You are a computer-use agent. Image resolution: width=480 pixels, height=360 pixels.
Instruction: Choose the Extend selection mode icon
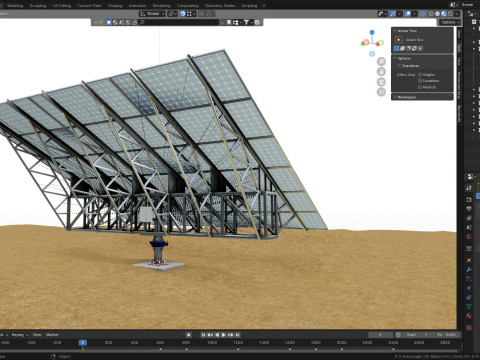[x=403, y=48]
